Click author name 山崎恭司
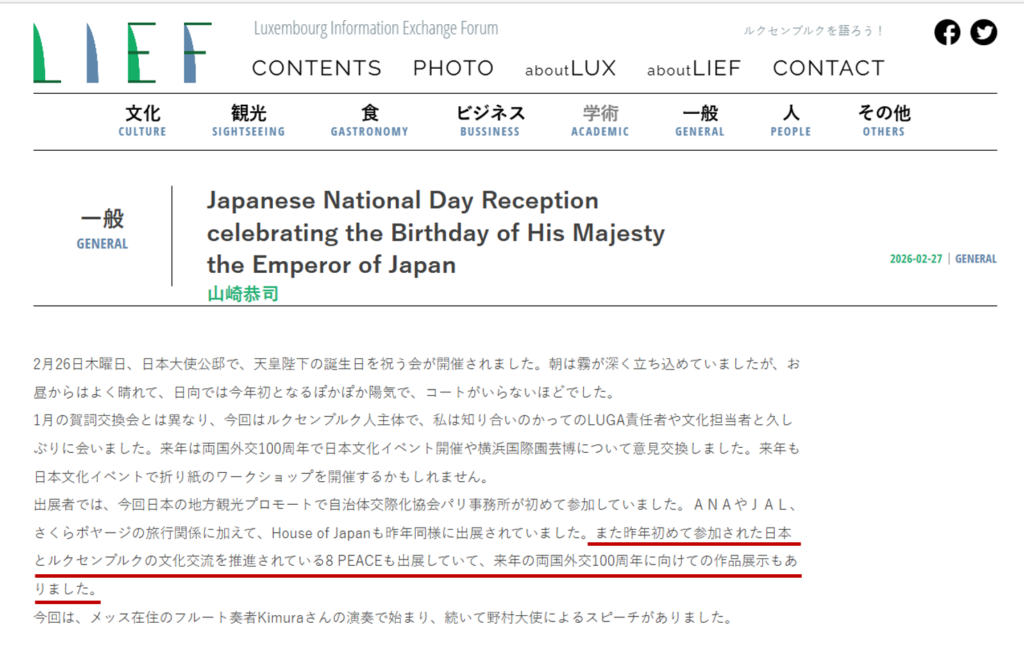1024x652 pixels. (x=242, y=294)
